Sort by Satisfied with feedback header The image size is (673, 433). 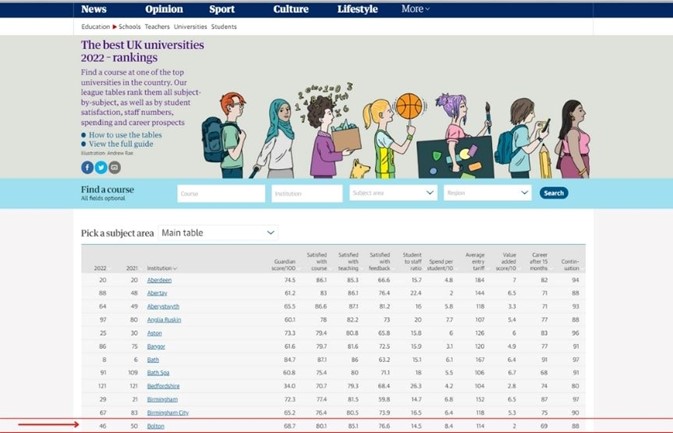(379, 261)
